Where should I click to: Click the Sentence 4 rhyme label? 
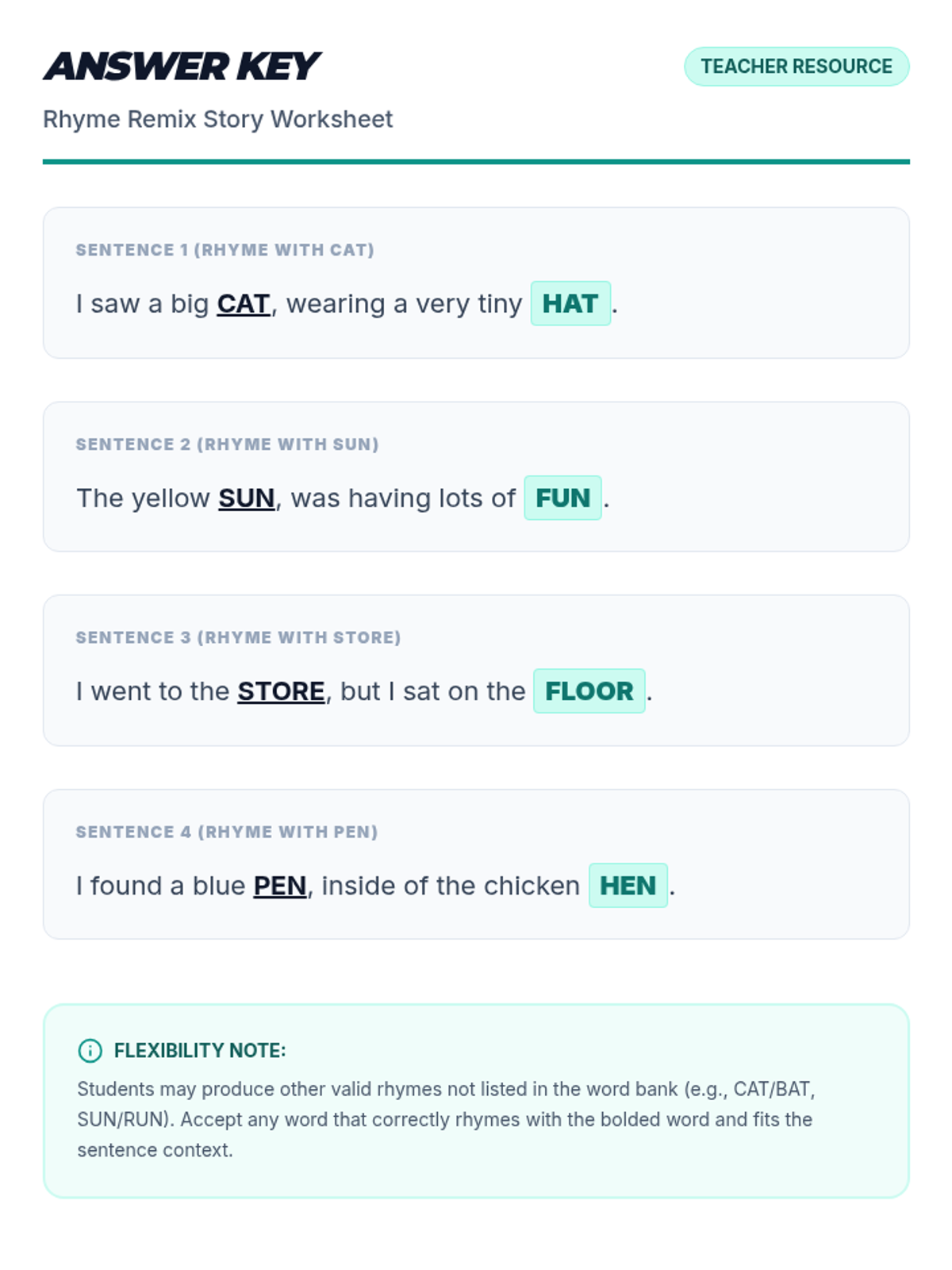click(x=227, y=832)
